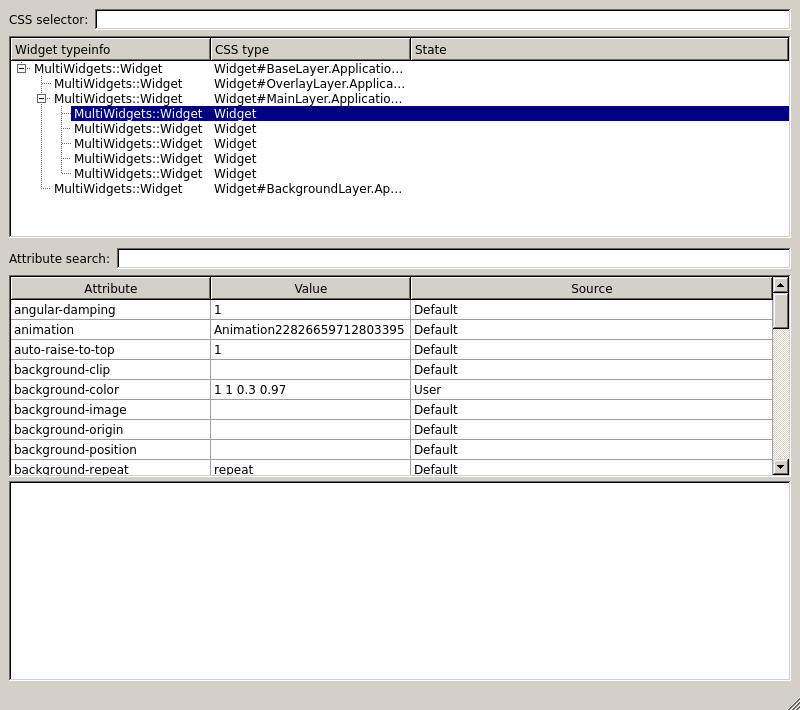Image resolution: width=800 pixels, height=710 pixels.
Task: Click the Value column header
Action: (x=310, y=288)
